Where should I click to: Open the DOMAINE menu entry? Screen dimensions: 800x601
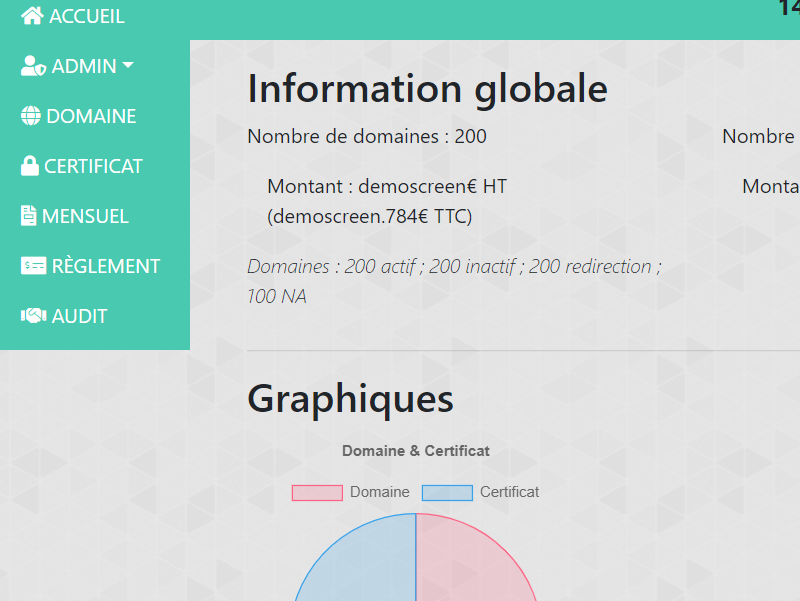(91, 116)
